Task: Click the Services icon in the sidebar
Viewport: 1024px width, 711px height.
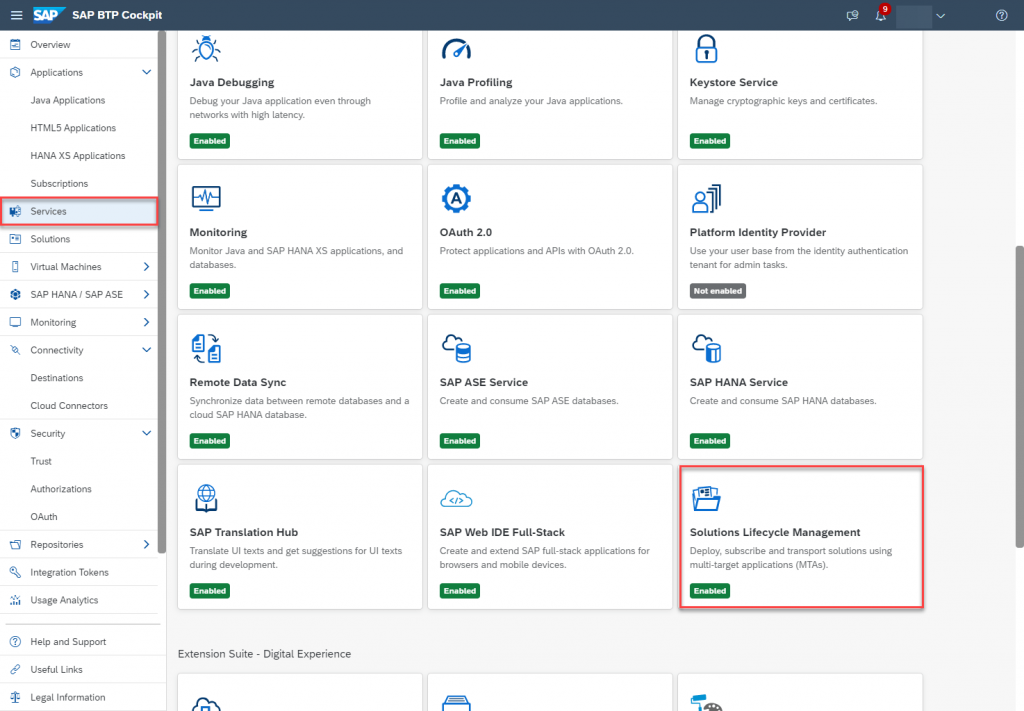Action: [15, 212]
